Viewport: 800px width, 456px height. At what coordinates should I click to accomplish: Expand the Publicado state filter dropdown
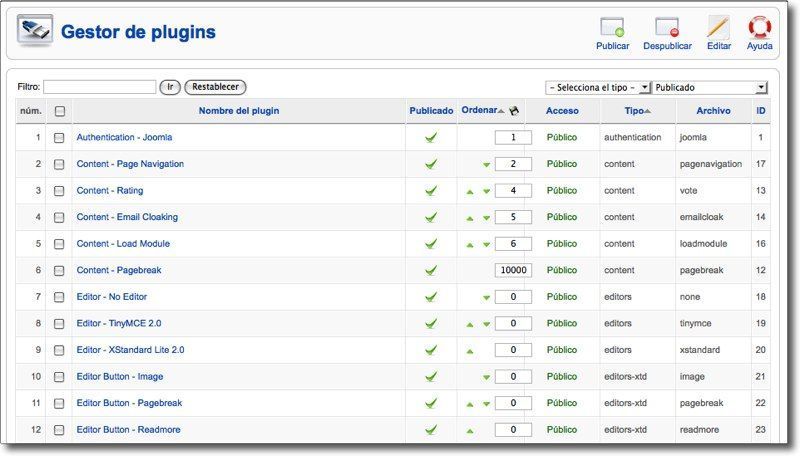click(x=711, y=88)
